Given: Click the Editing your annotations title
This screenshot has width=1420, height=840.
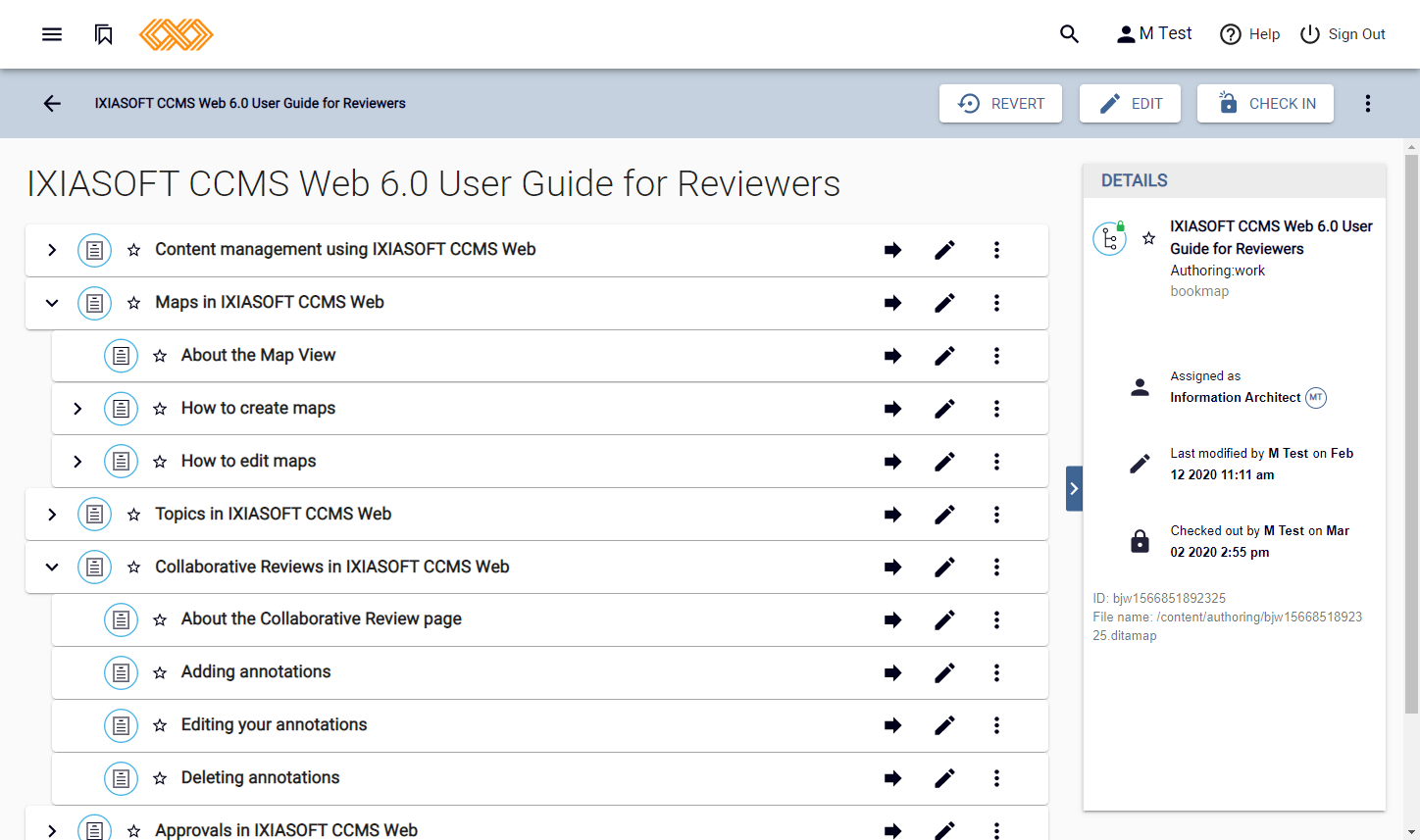Looking at the screenshot, I should [x=275, y=725].
